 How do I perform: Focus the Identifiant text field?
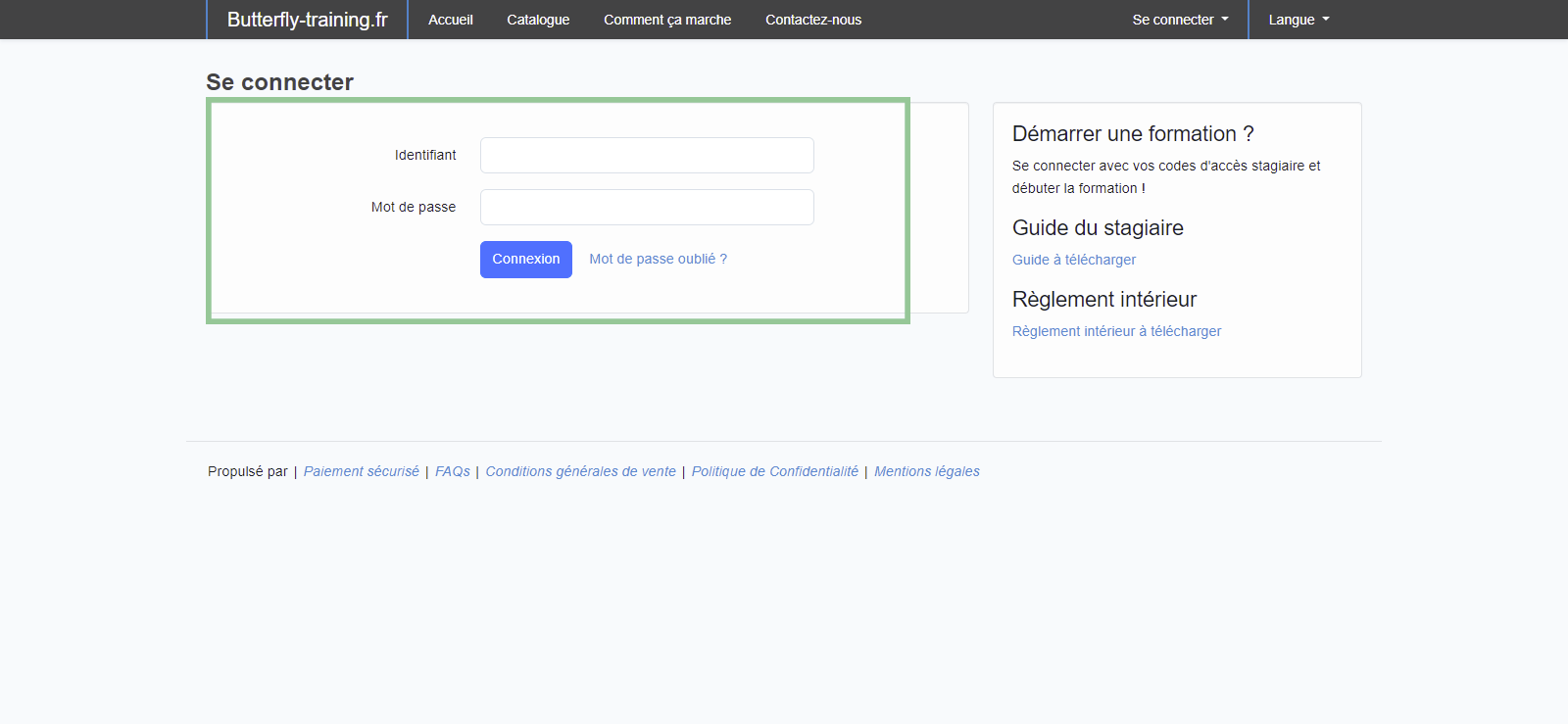tap(647, 156)
